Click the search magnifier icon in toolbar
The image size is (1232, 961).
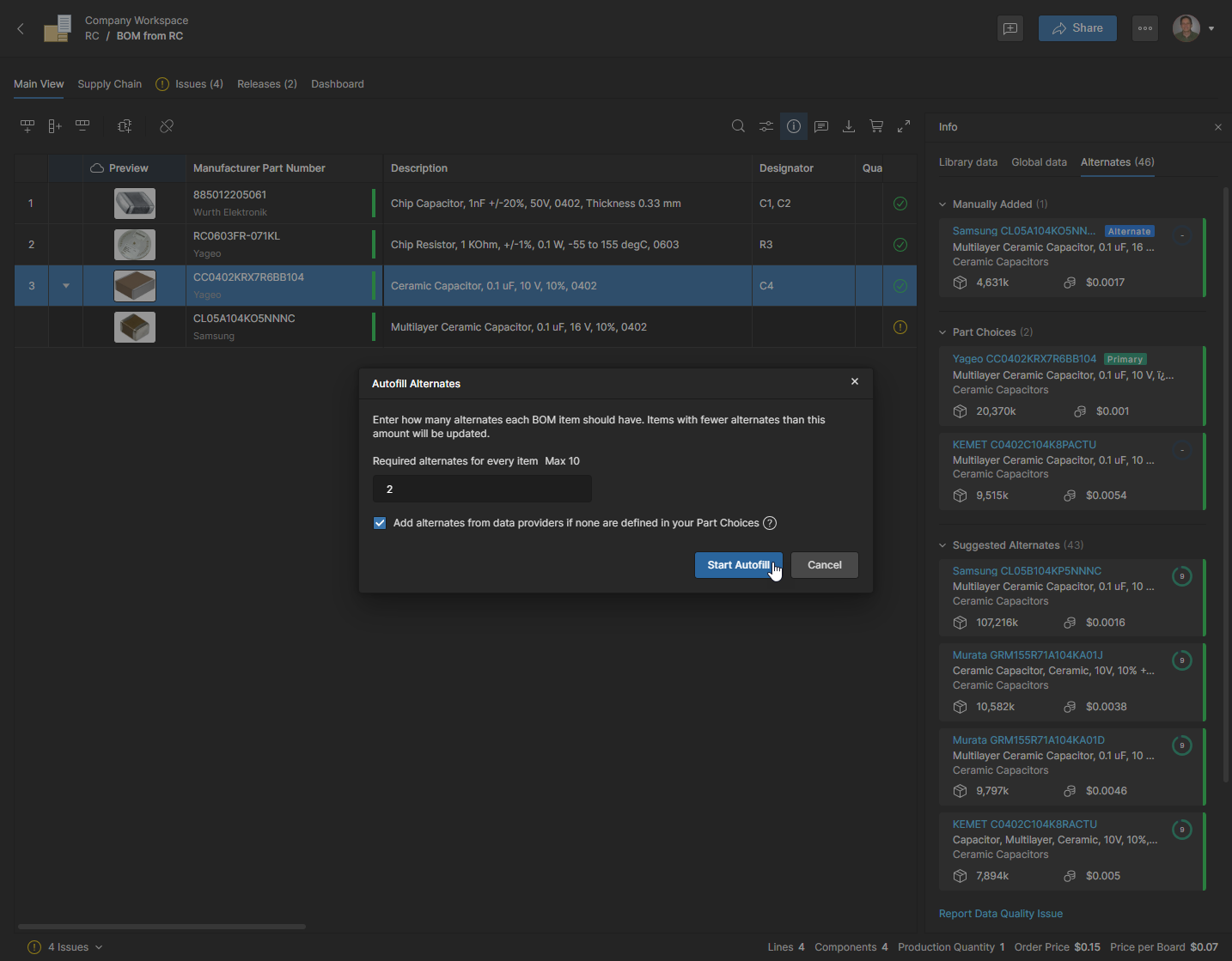(x=738, y=126)
